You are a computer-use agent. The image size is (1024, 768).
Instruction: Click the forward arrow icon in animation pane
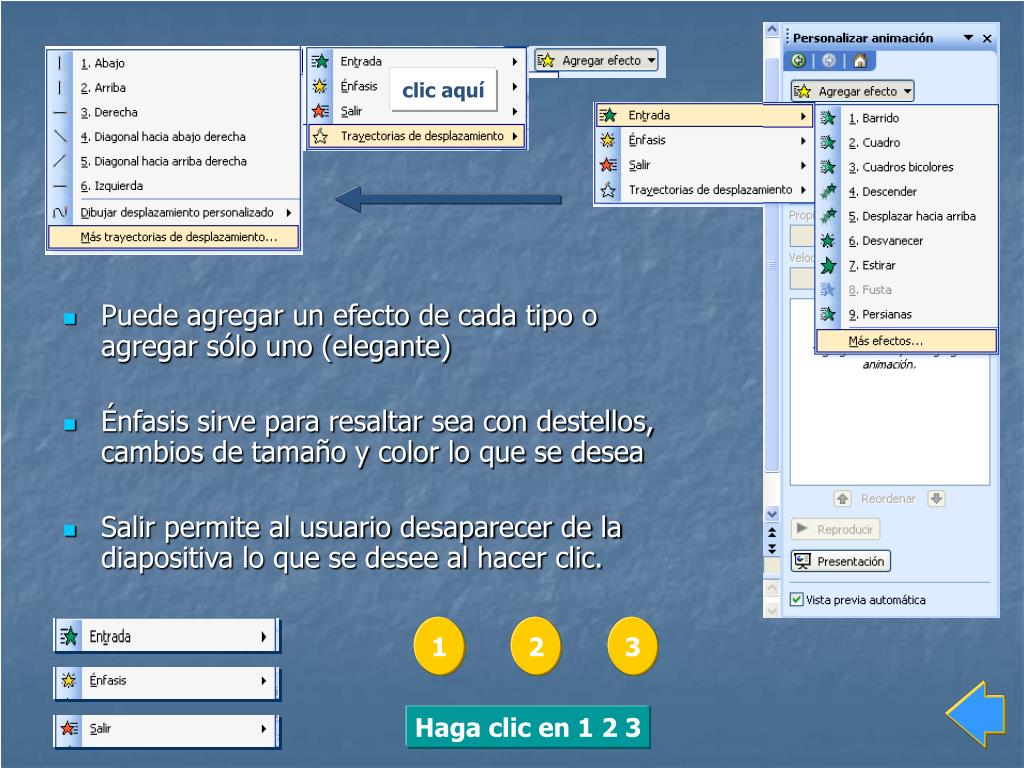point(829,61)
